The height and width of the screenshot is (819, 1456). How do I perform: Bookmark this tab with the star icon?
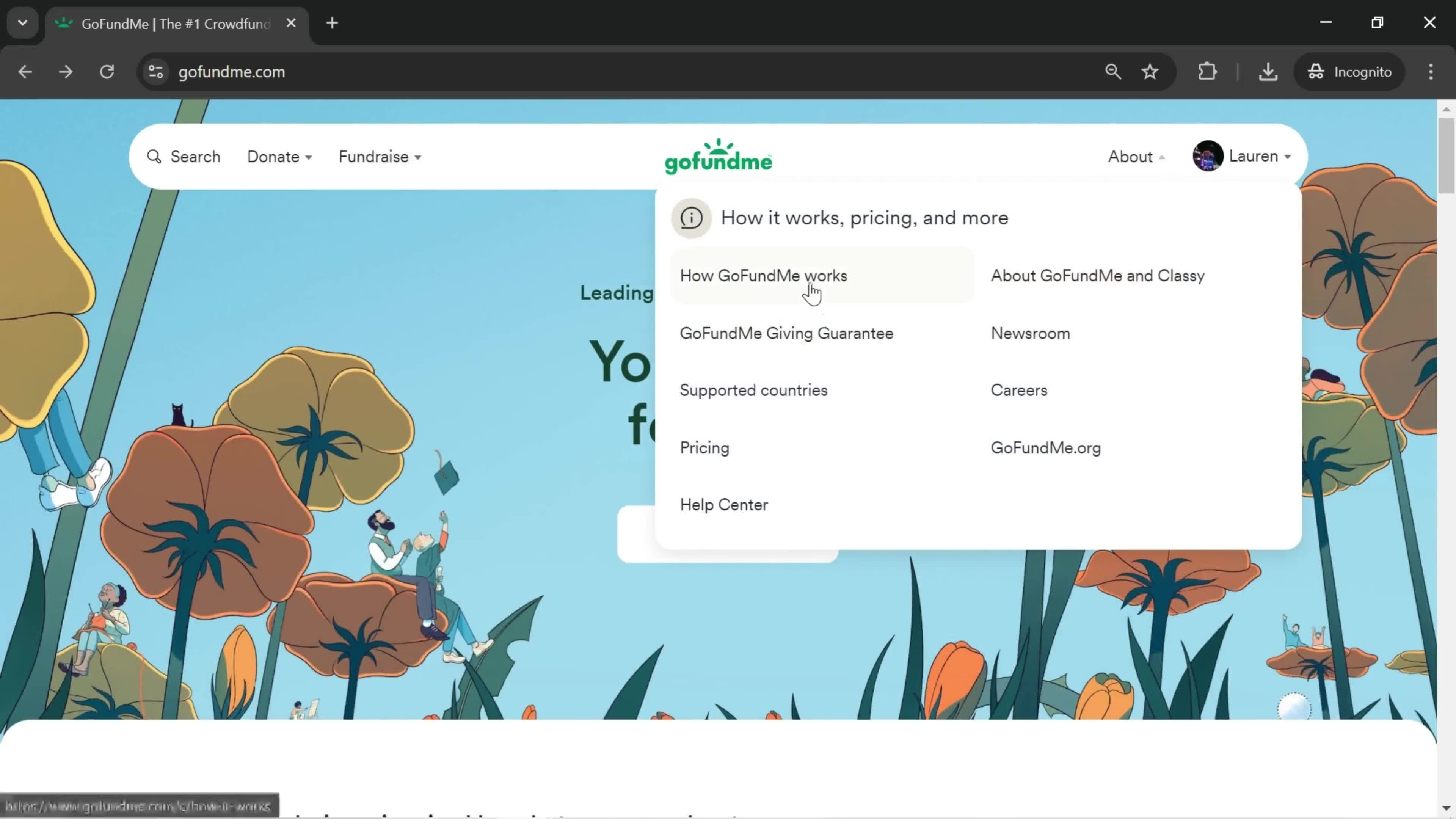pos(1150,72)
